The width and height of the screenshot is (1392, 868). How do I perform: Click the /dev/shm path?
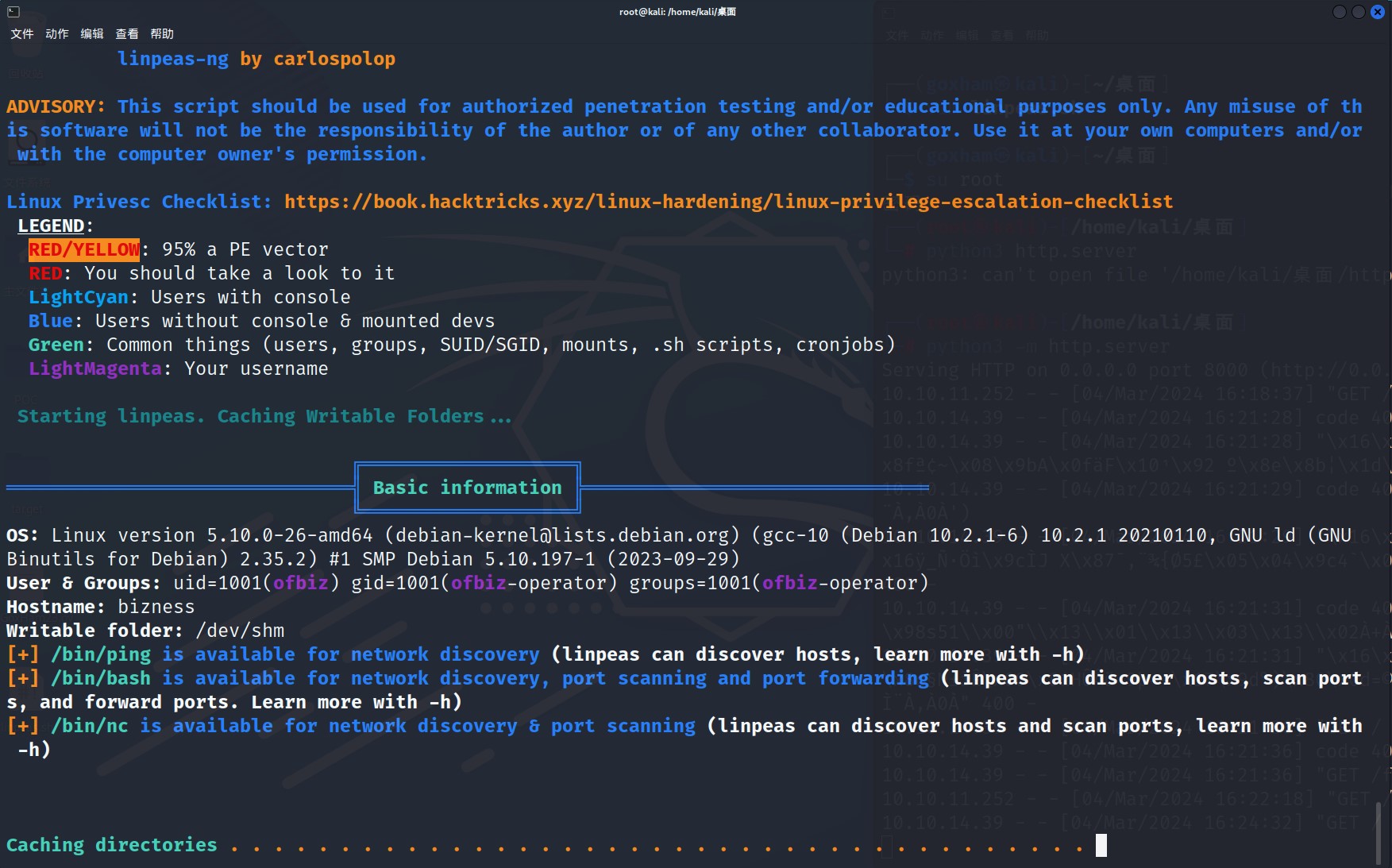coord(240,631)
